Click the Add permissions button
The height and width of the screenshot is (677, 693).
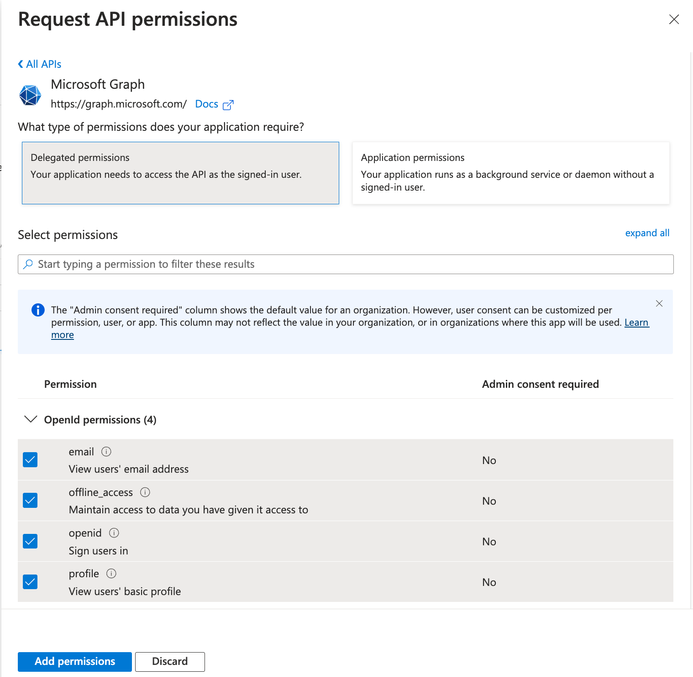(x=75, y=661)
